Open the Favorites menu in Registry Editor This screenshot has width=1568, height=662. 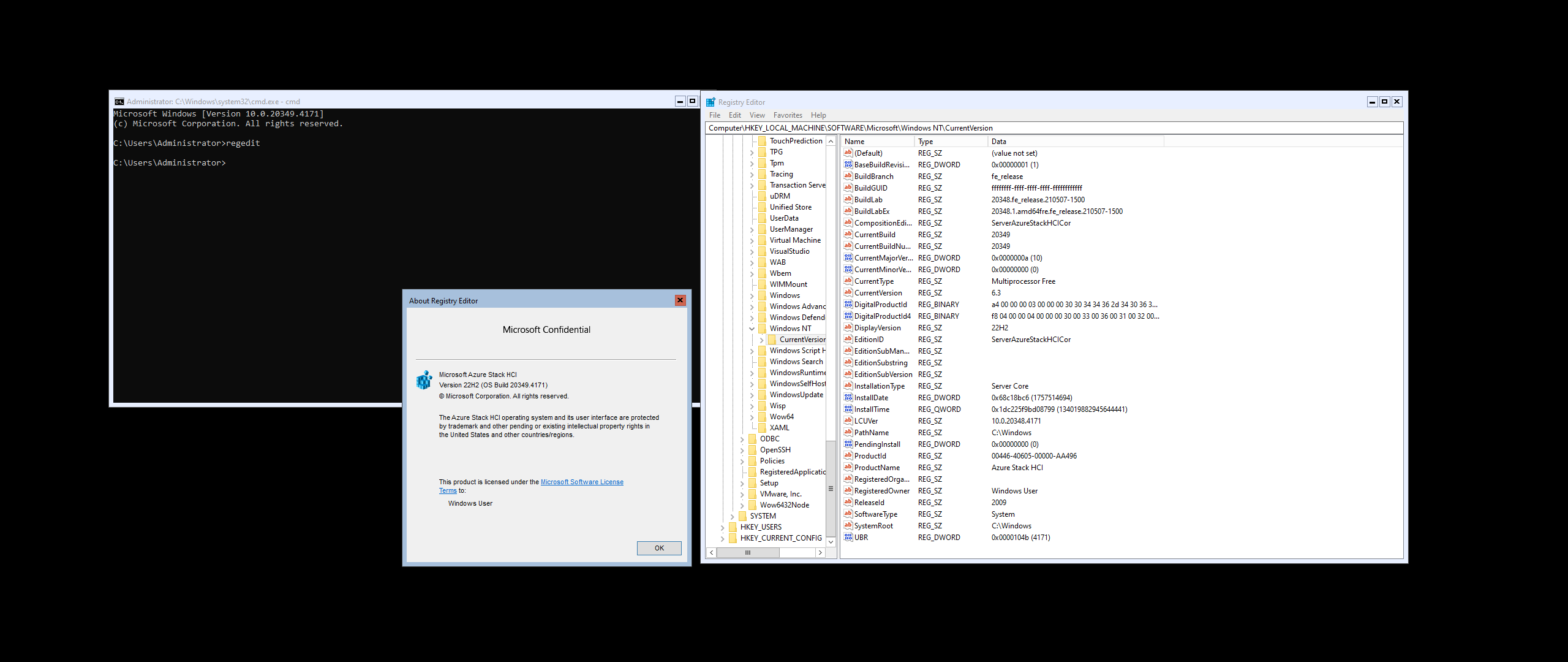[x=788, y=115]
